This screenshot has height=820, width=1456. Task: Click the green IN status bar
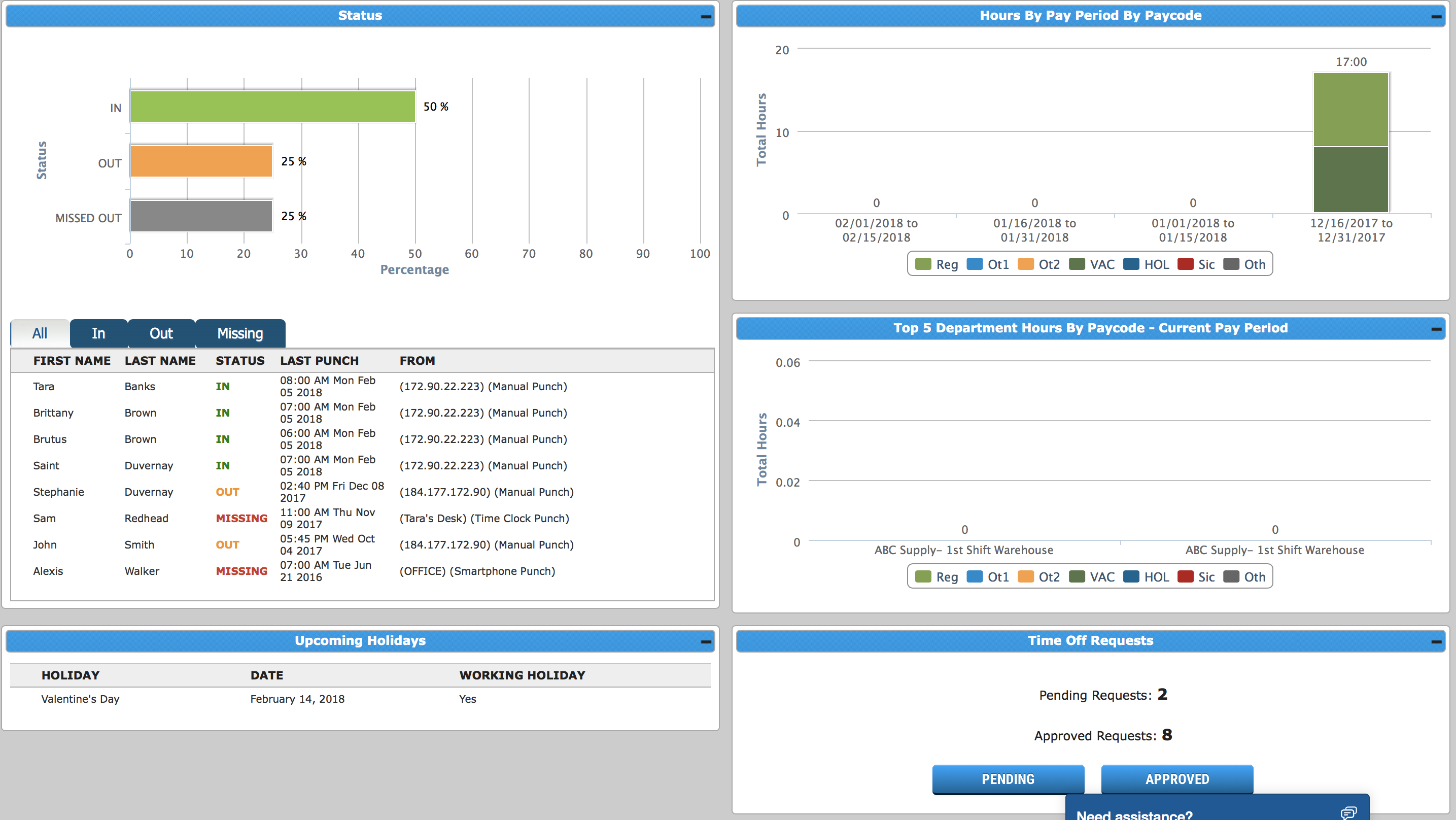coord(272,107)
